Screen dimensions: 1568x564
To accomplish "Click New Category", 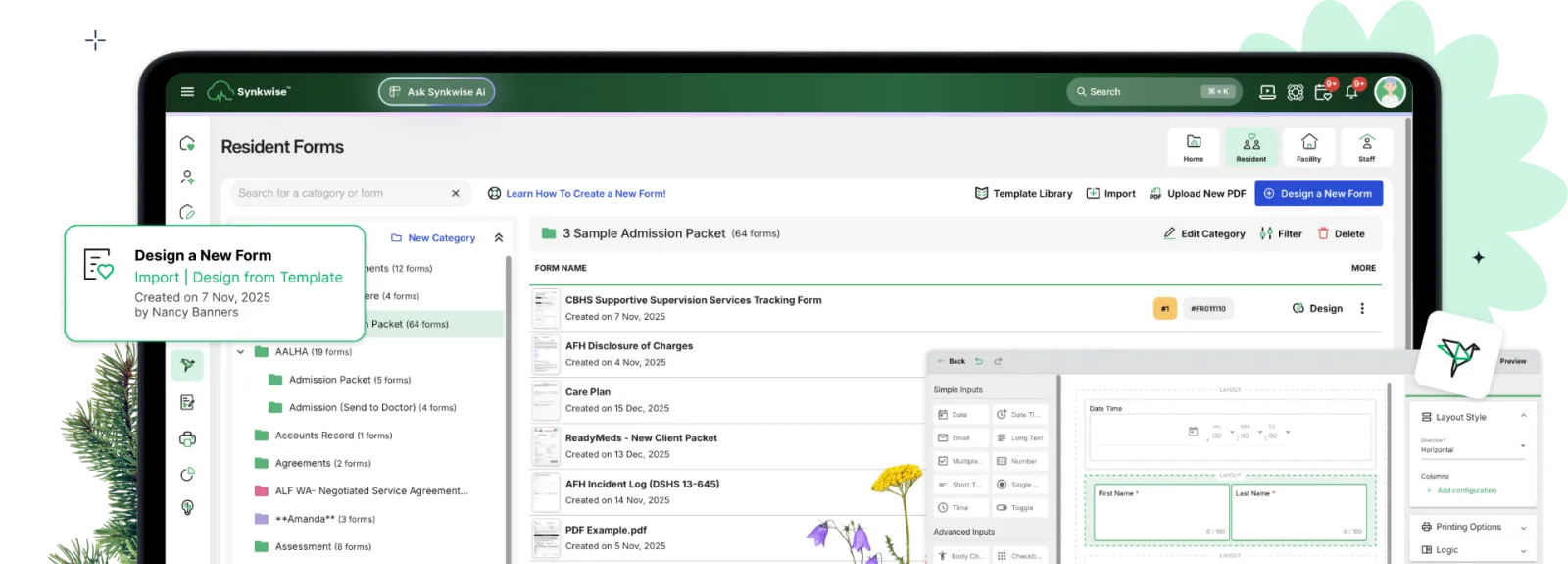I will pyautogui.click(x=433, y=238).
